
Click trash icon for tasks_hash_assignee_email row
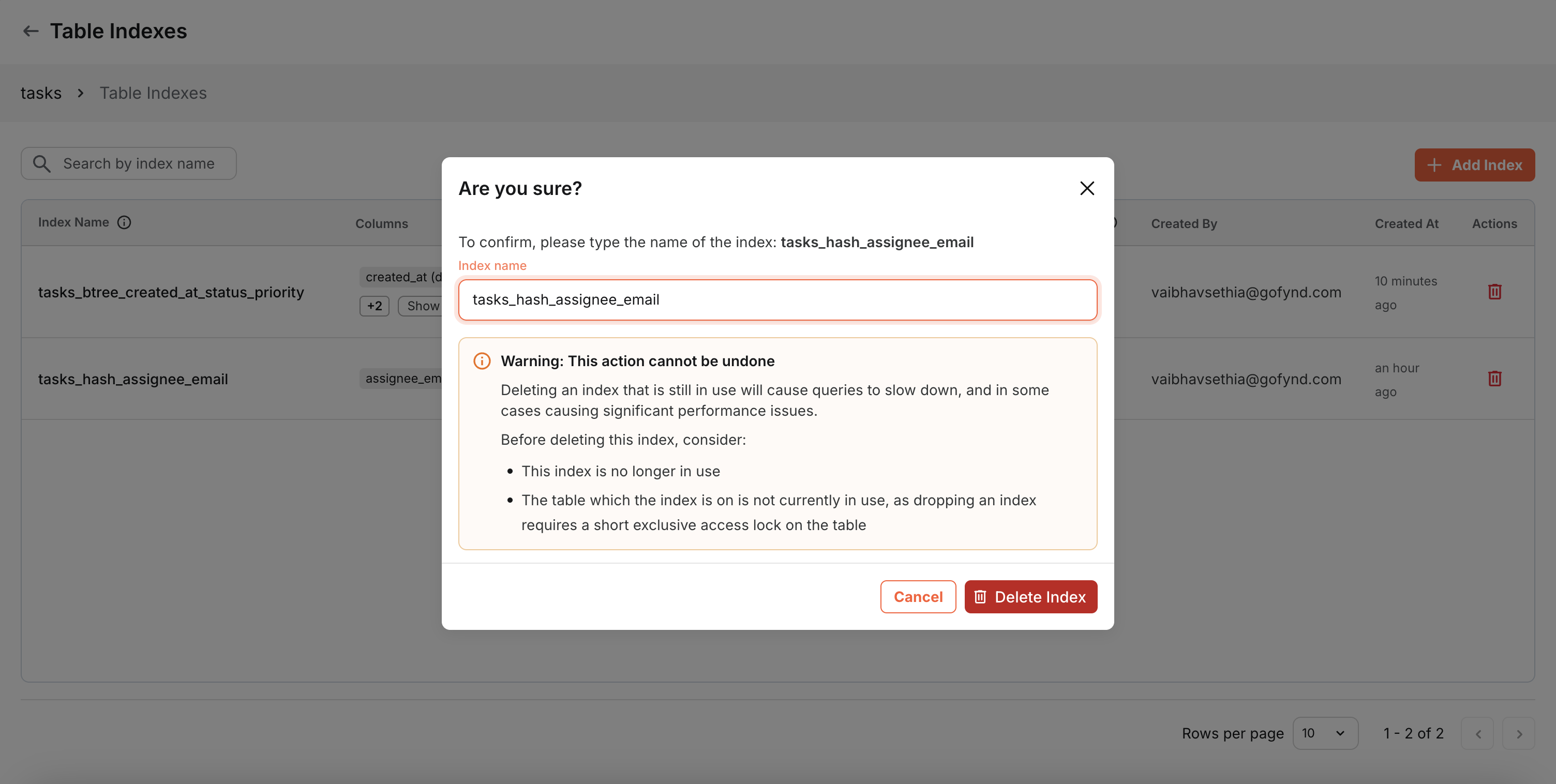[1494, 379]
